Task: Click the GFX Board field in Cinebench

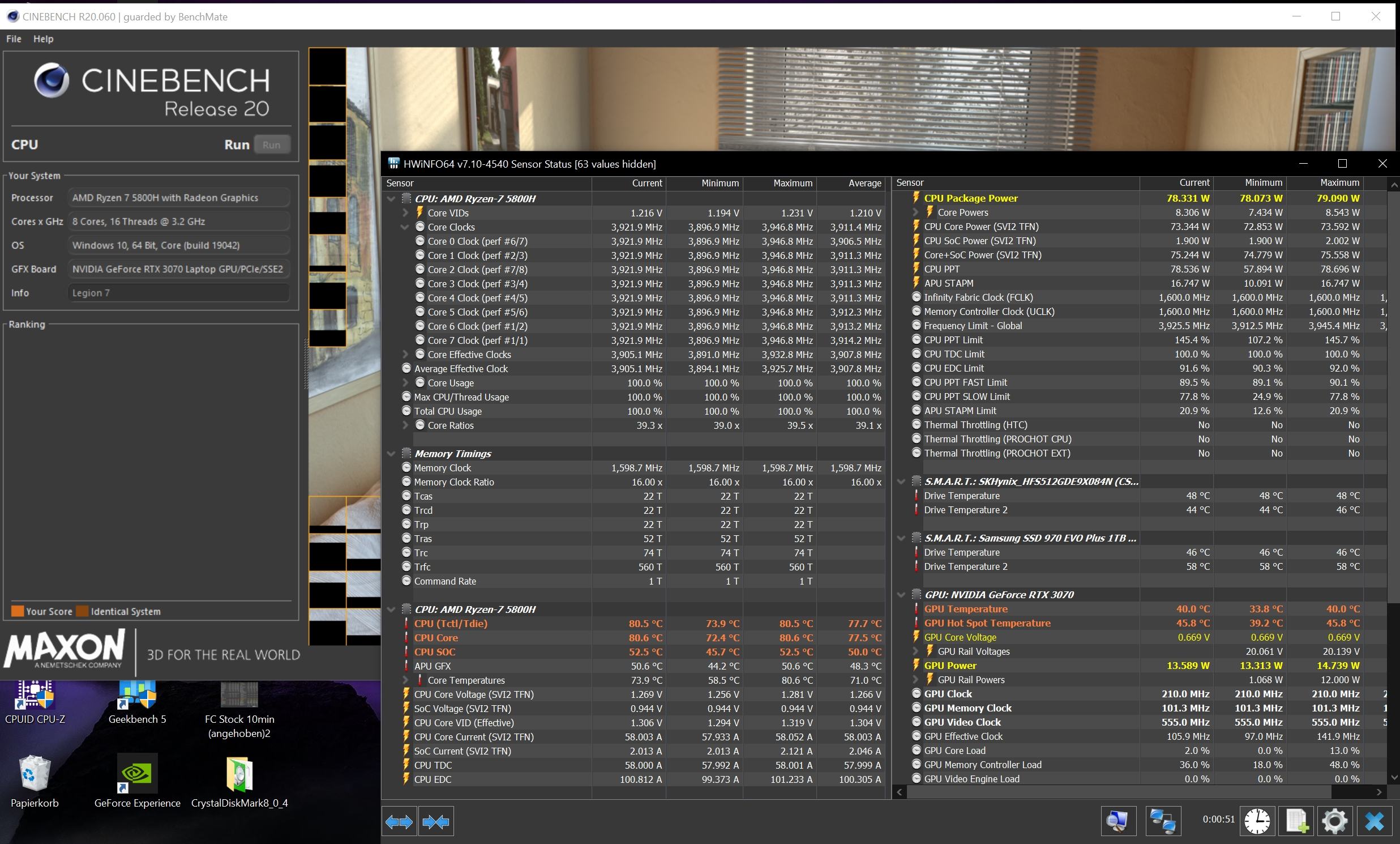Action: tap(178, 269)
